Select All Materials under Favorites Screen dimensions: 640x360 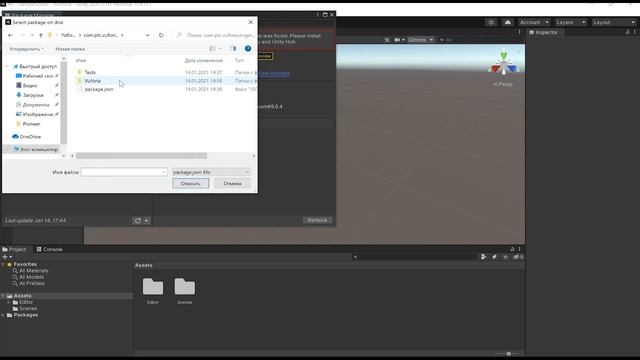click(33, 271)
